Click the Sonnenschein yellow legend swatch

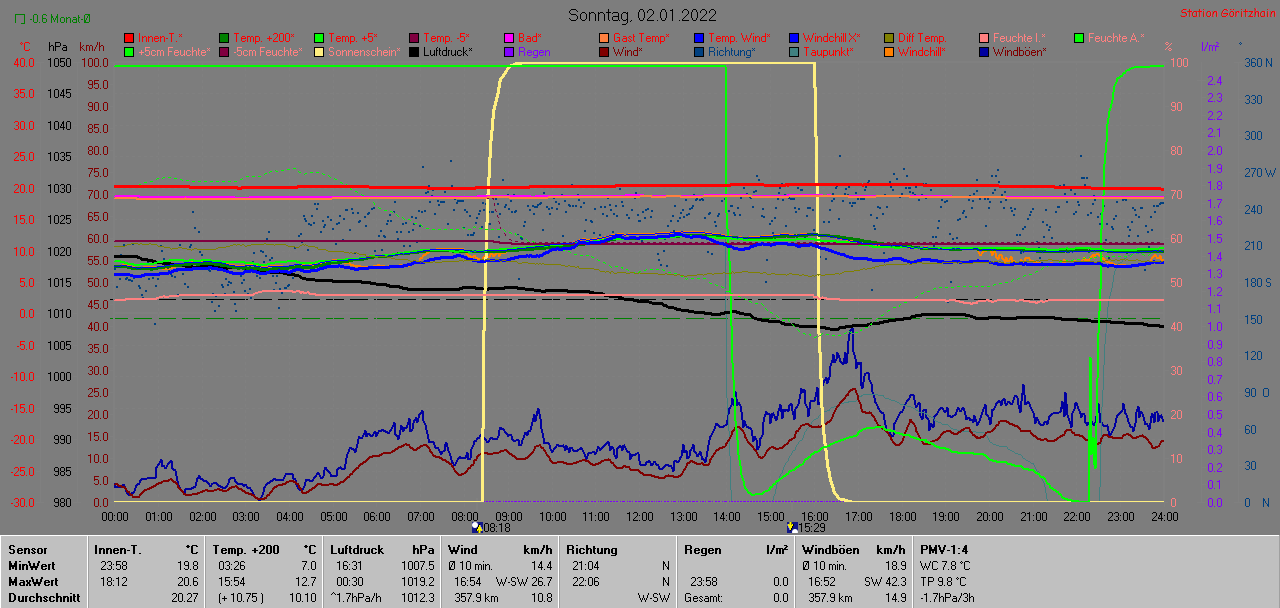(x=319, y=51)
